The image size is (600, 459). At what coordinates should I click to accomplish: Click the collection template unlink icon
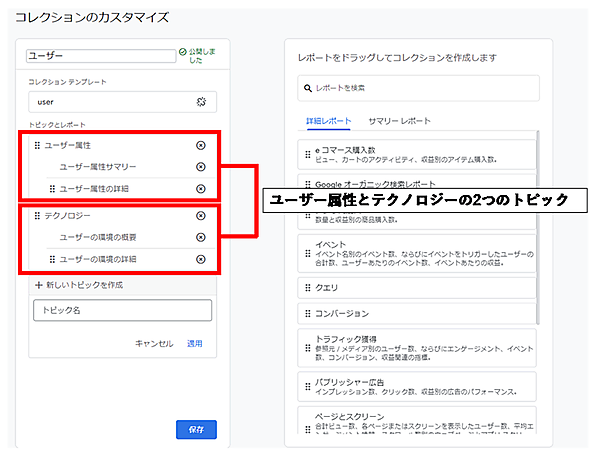[x=201, y=102]
